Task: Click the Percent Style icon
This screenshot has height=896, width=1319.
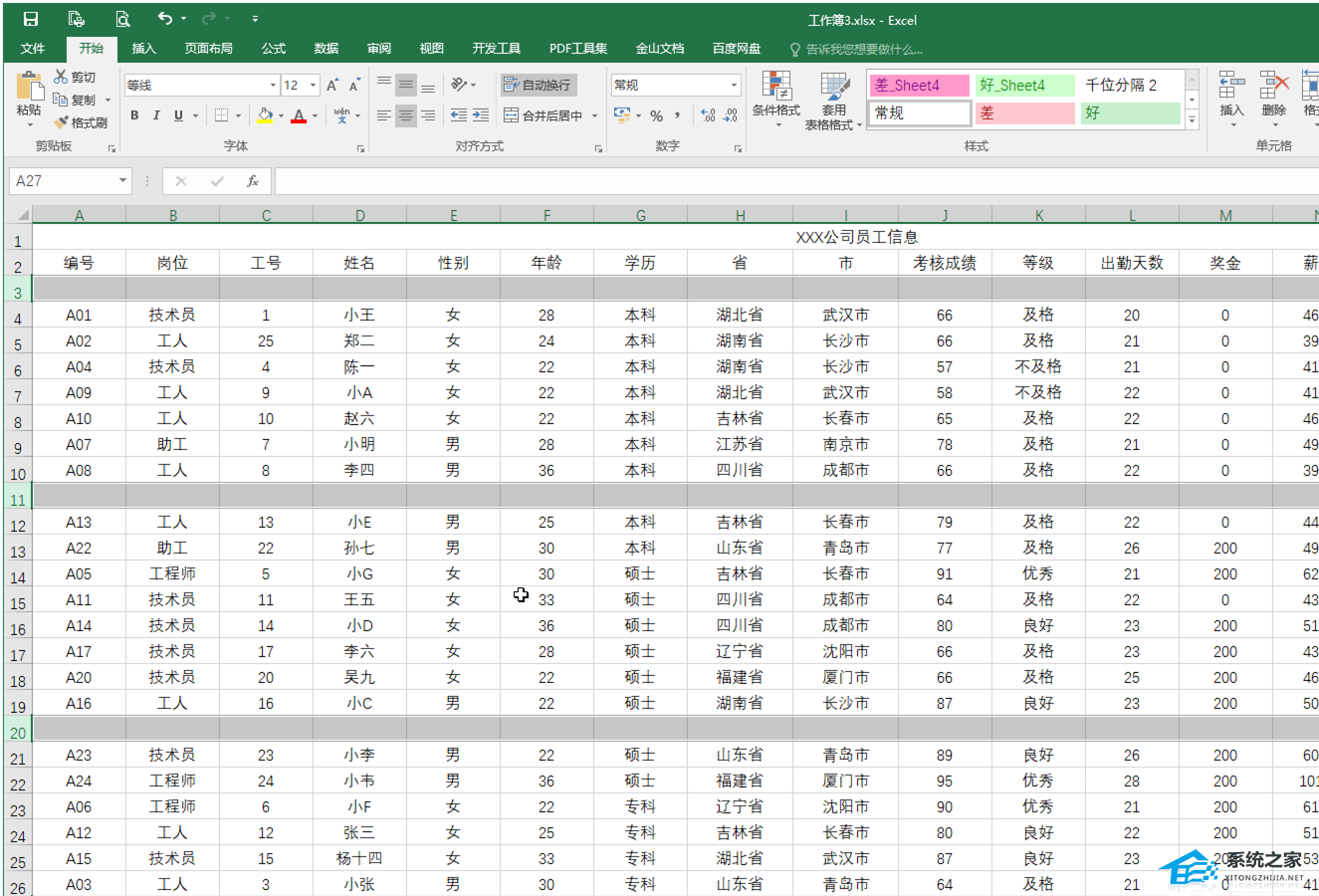Action: click(x=656, y=115)
